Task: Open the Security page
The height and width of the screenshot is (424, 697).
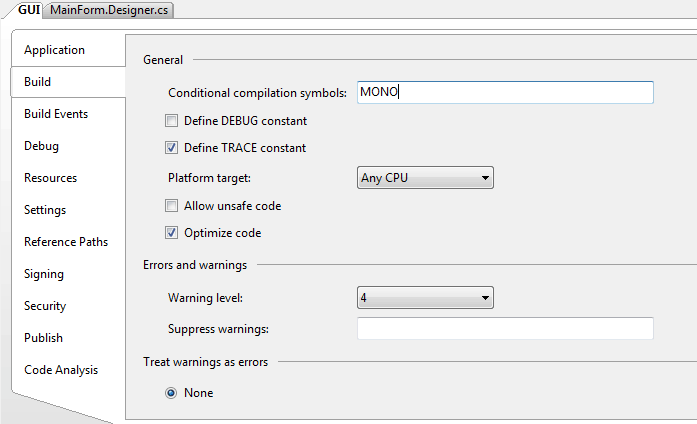Action: point(45,306)
